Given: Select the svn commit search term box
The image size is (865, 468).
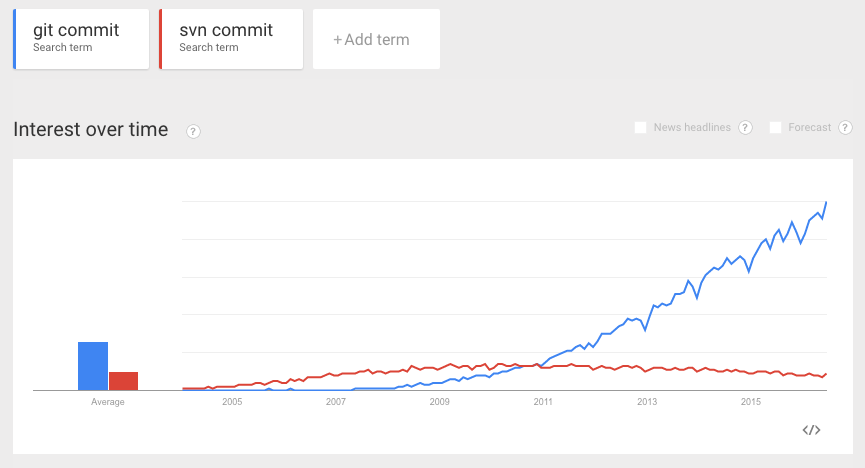Looking at the screenshot, I should 232,39.
